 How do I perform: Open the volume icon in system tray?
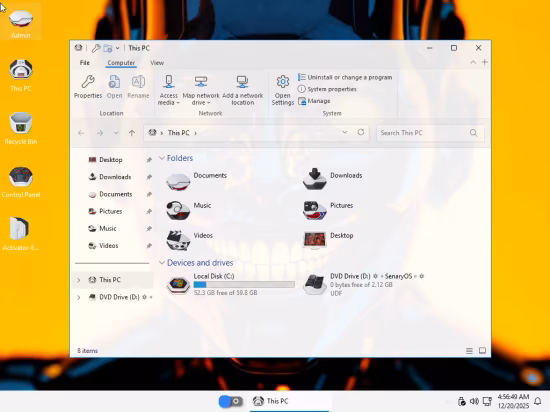(x=474, y=401)
